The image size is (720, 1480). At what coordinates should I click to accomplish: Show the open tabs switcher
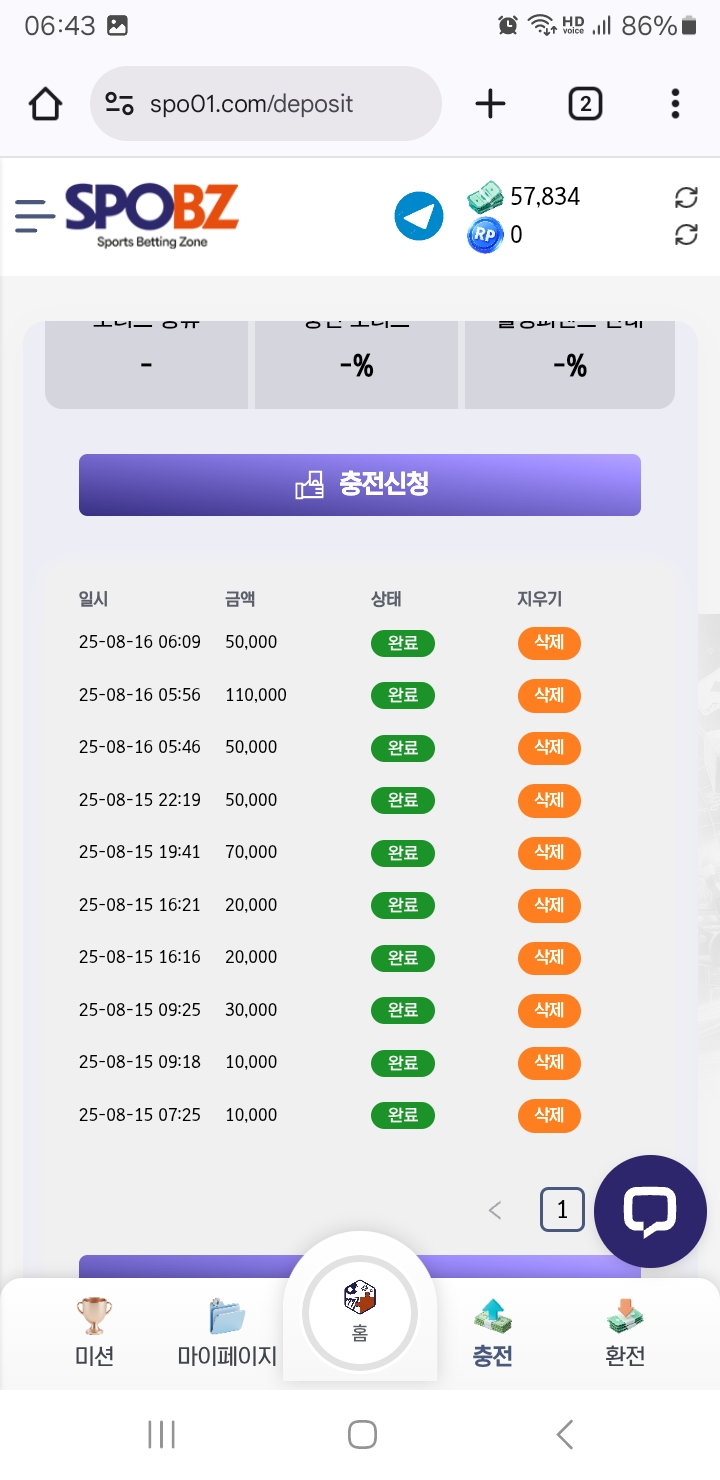click(x=585, y=104)
